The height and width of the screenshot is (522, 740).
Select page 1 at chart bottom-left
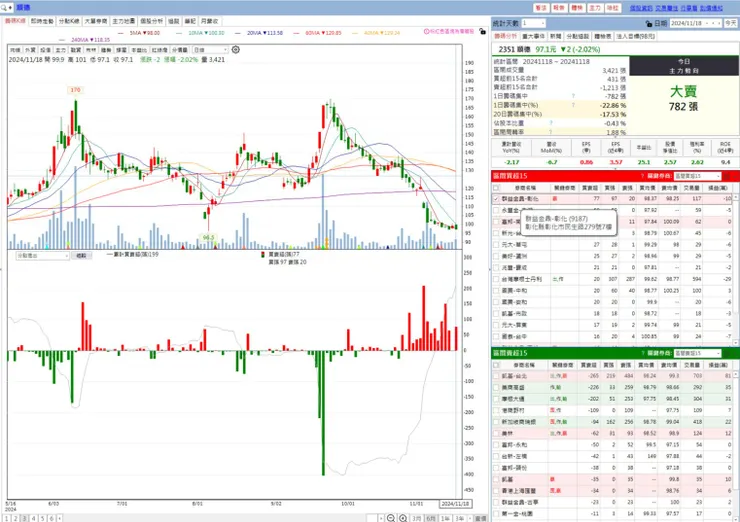(x=7, y=518)
